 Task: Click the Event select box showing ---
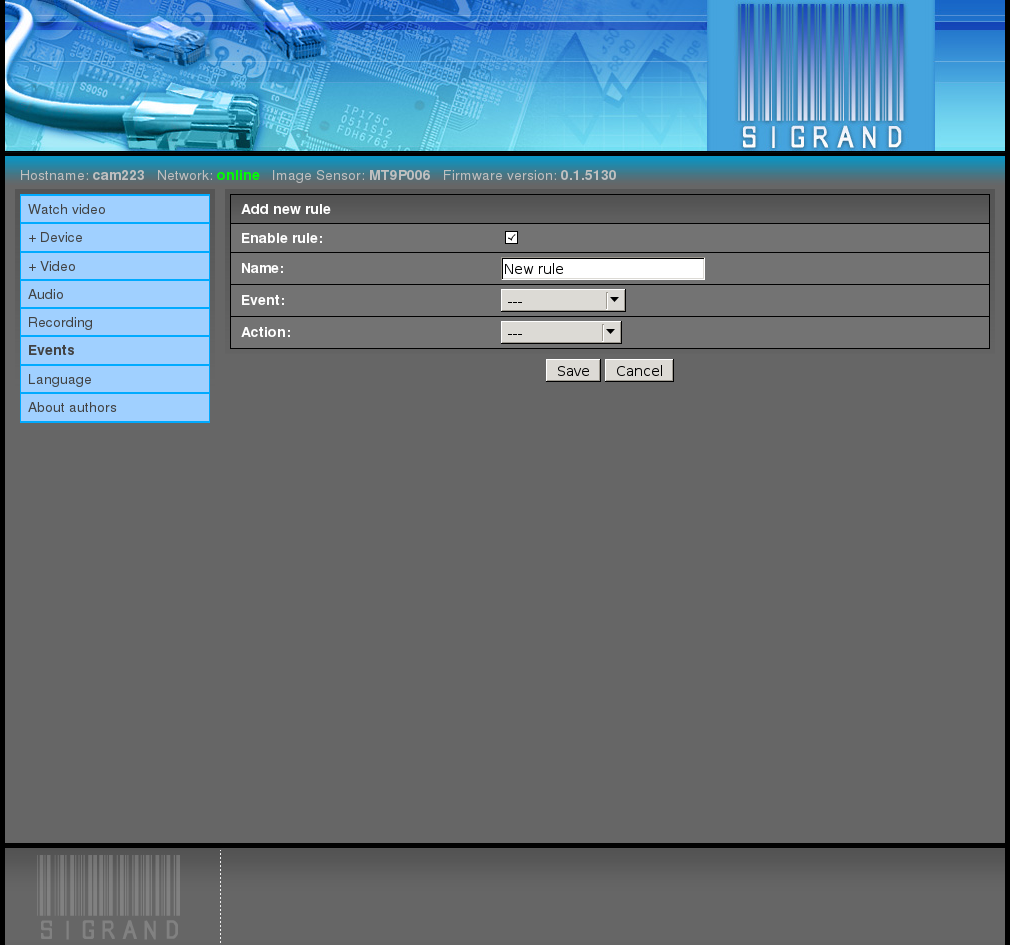[x=563, y=300]
